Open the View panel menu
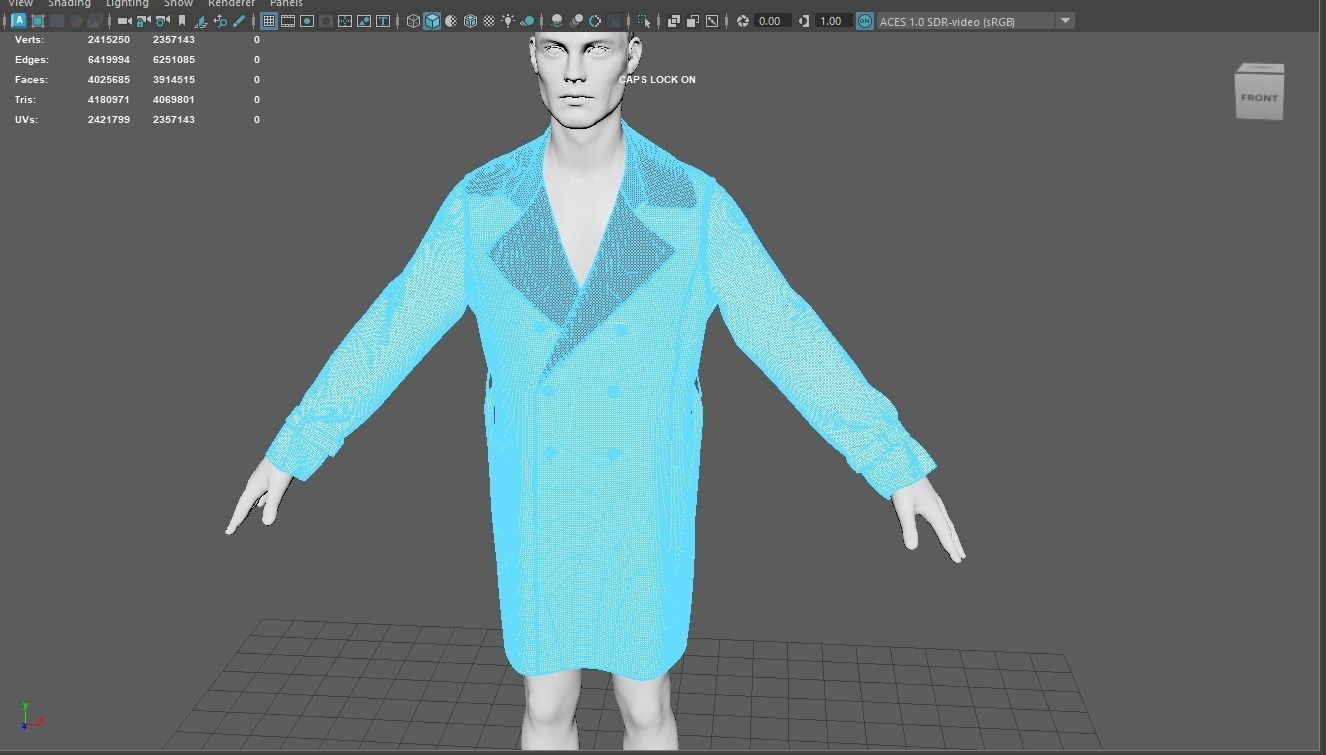Screen dimensions: 1326x755 (20, 4)
